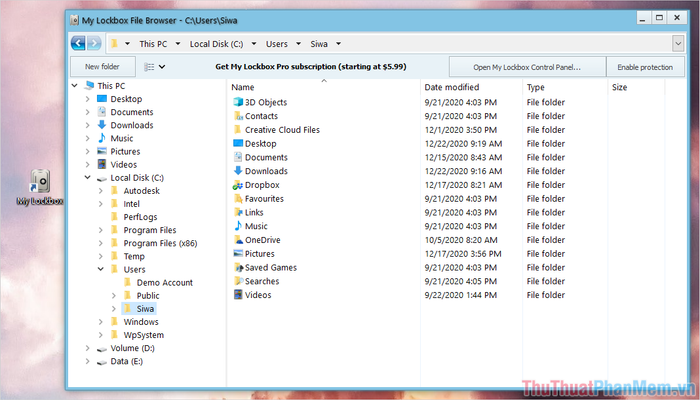Click the Volume (D:) drive icon
The height and width of the screenshot is (400, 700).
click(102, 348)
